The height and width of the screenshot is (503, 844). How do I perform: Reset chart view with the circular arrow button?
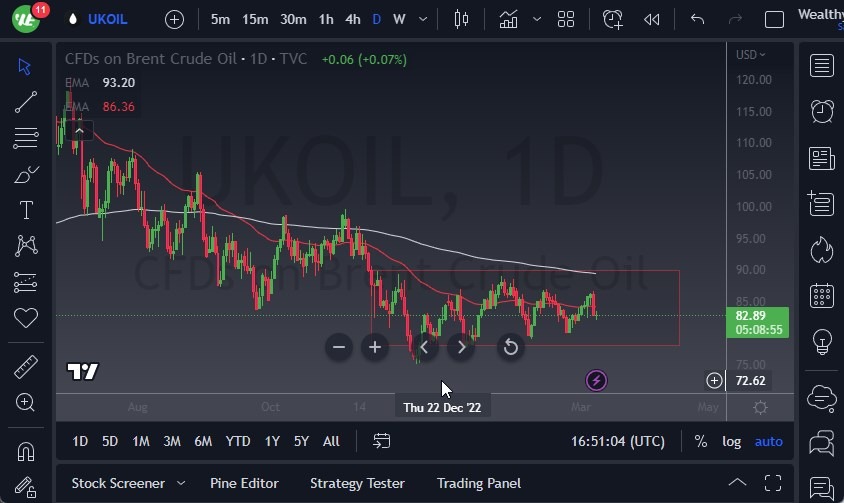(x=510, y=347)
